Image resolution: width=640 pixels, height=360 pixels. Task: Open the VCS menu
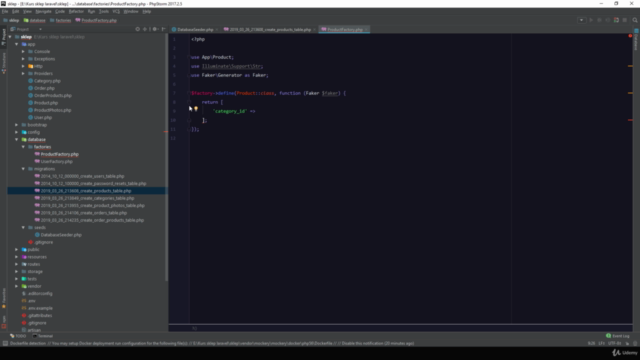click(x=116, y=11)
